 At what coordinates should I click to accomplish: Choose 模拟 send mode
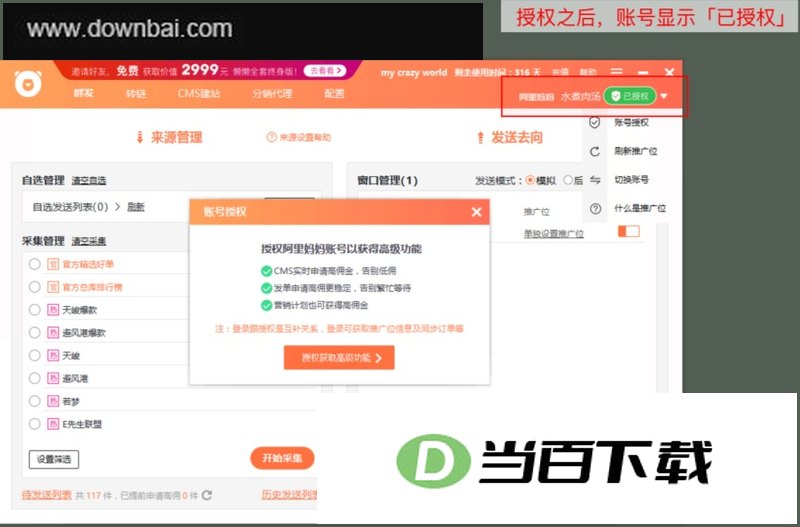(530, 180)
